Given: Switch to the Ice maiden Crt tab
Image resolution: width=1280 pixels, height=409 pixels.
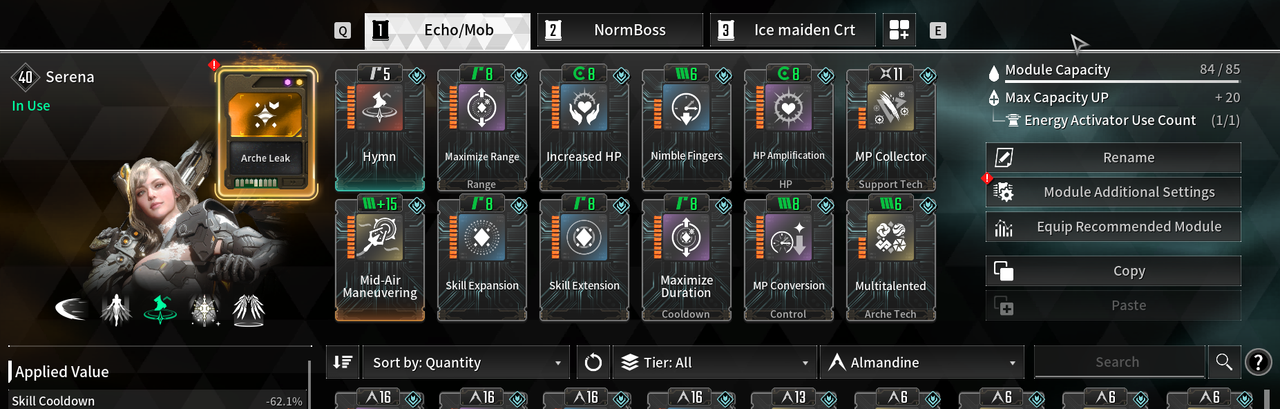Looking at the screenshot, I should 792,31.
